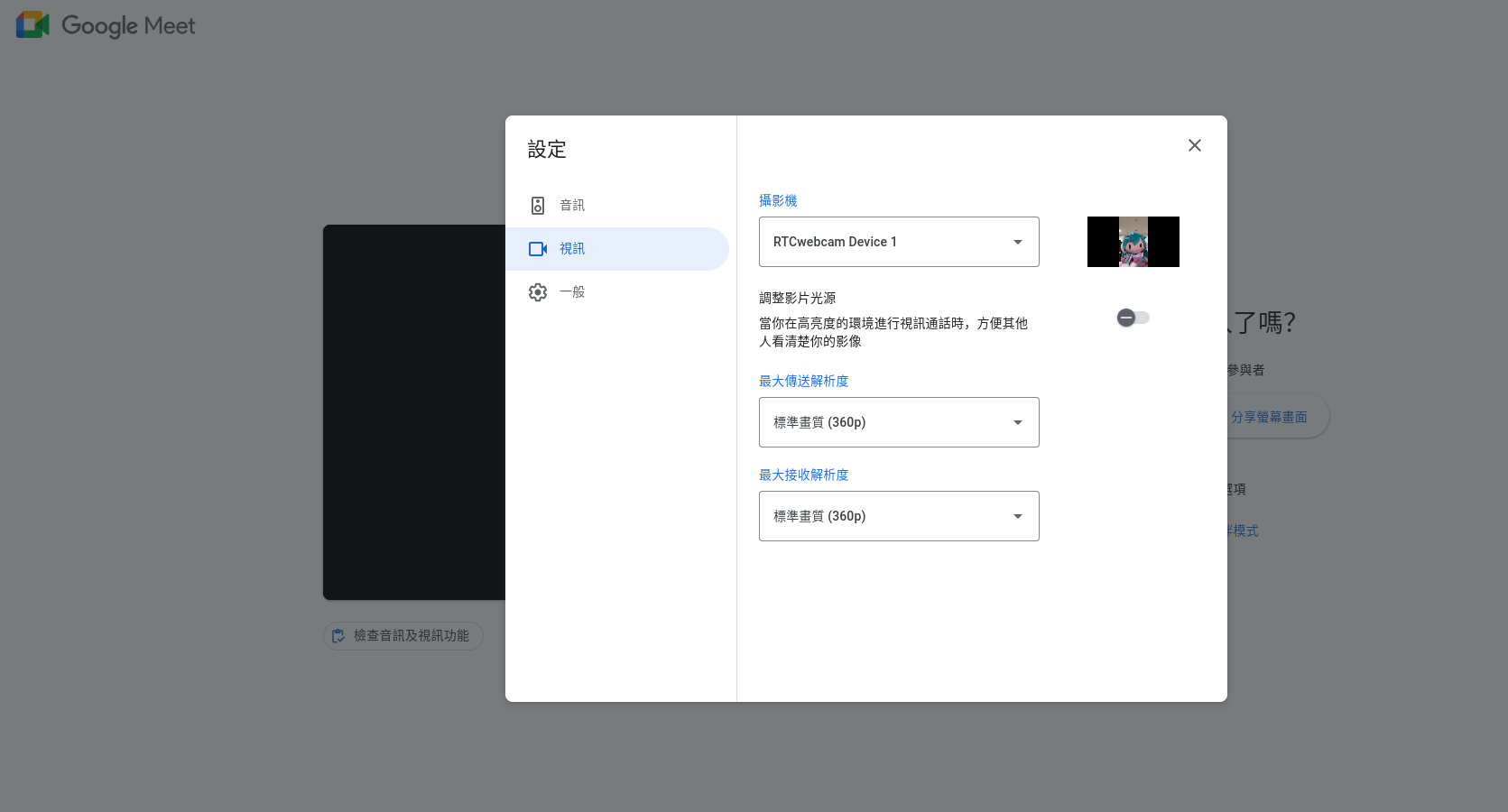Click the speaker icon beside 音訊
This screenshot has width=1508, height=812.
pyautogui.click(x=538, y=206)
